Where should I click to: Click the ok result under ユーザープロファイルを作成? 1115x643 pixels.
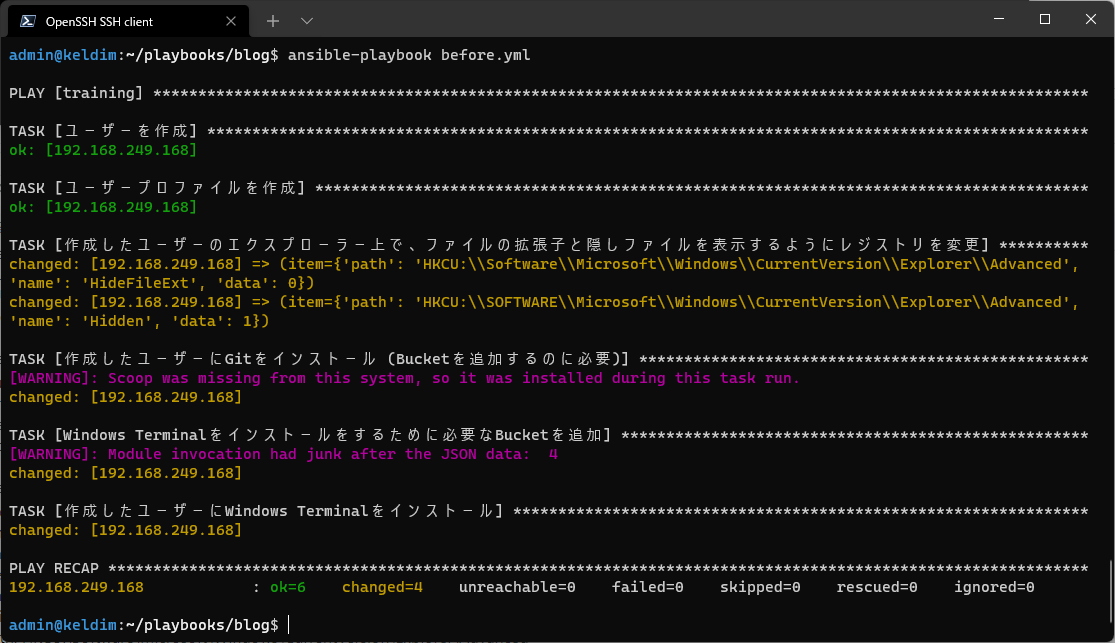coord(103,207)
